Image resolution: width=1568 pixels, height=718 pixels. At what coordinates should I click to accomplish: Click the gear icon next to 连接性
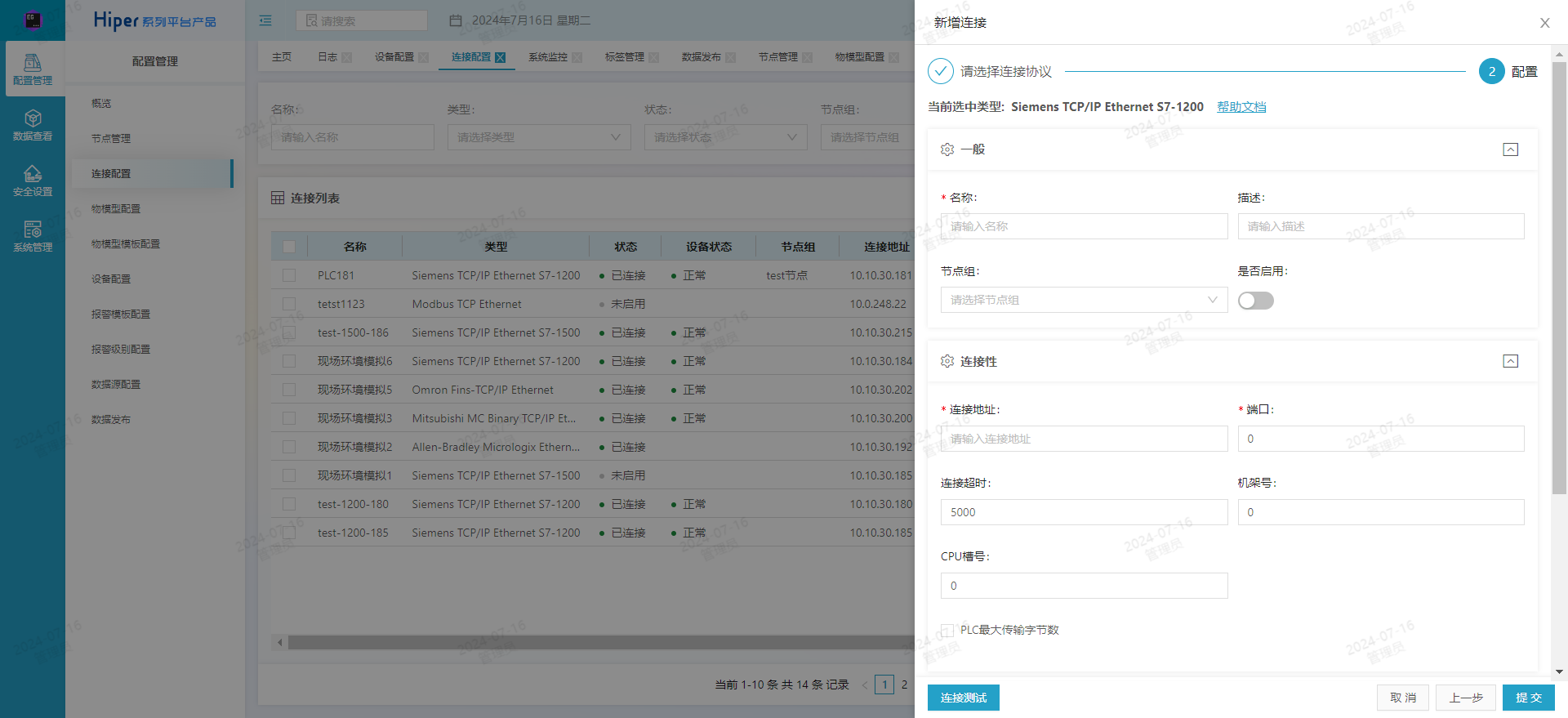(947, 361)
